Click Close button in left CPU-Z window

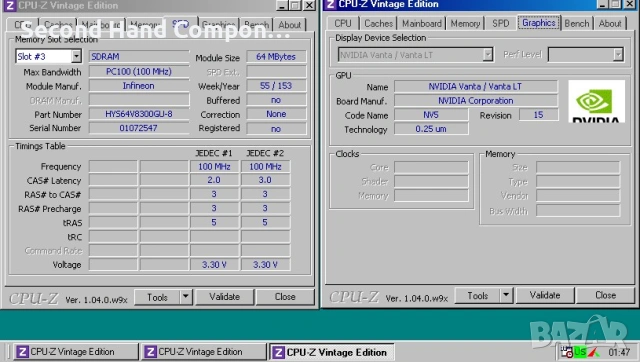click(285, 297)
